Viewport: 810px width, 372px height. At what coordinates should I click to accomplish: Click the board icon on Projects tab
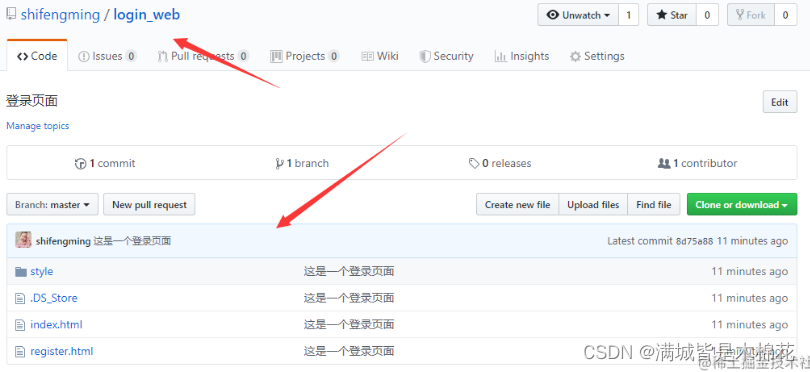(x=276, y=56)
